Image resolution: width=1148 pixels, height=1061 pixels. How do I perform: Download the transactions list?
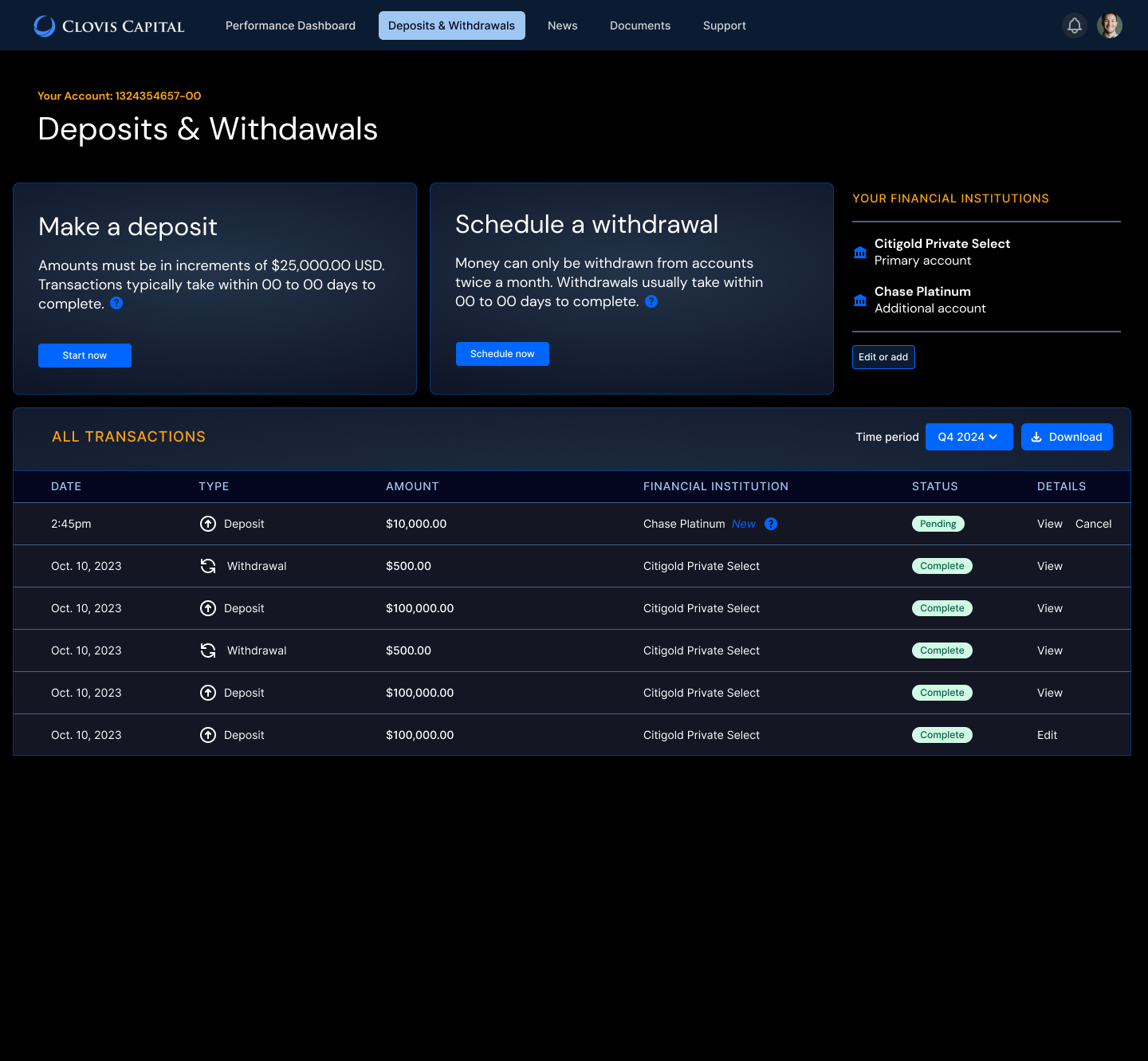point(1066,437)
